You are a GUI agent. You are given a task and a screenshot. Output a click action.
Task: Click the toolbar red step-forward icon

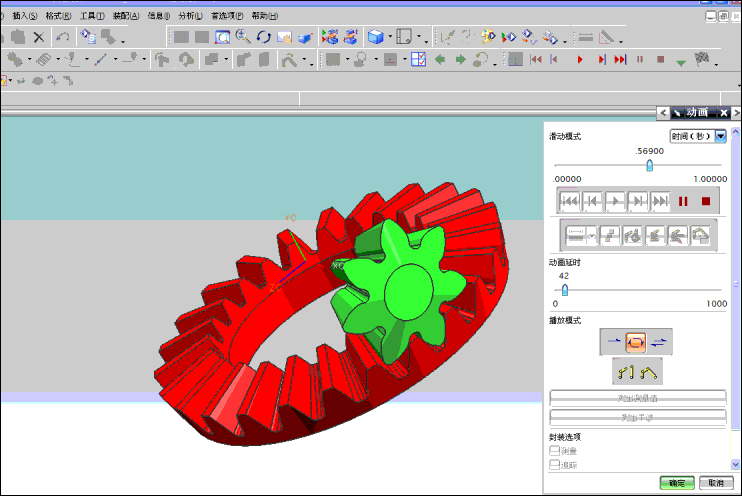click(x=601, y=59)
